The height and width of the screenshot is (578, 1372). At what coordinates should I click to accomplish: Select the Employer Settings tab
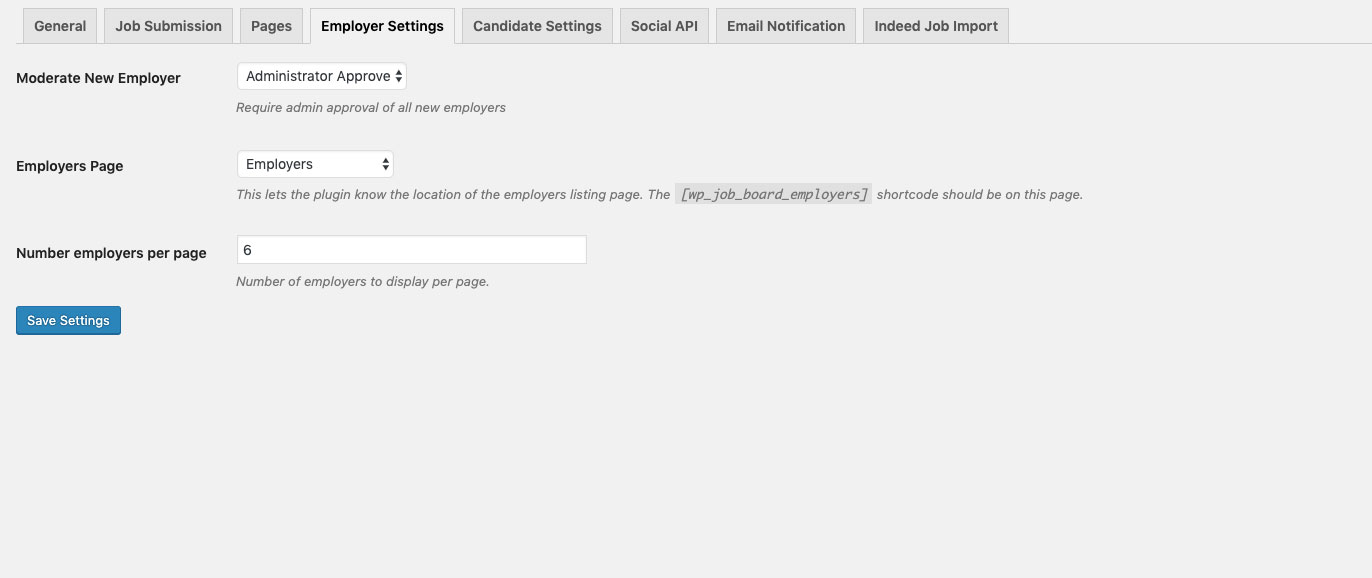click(382, 26)
